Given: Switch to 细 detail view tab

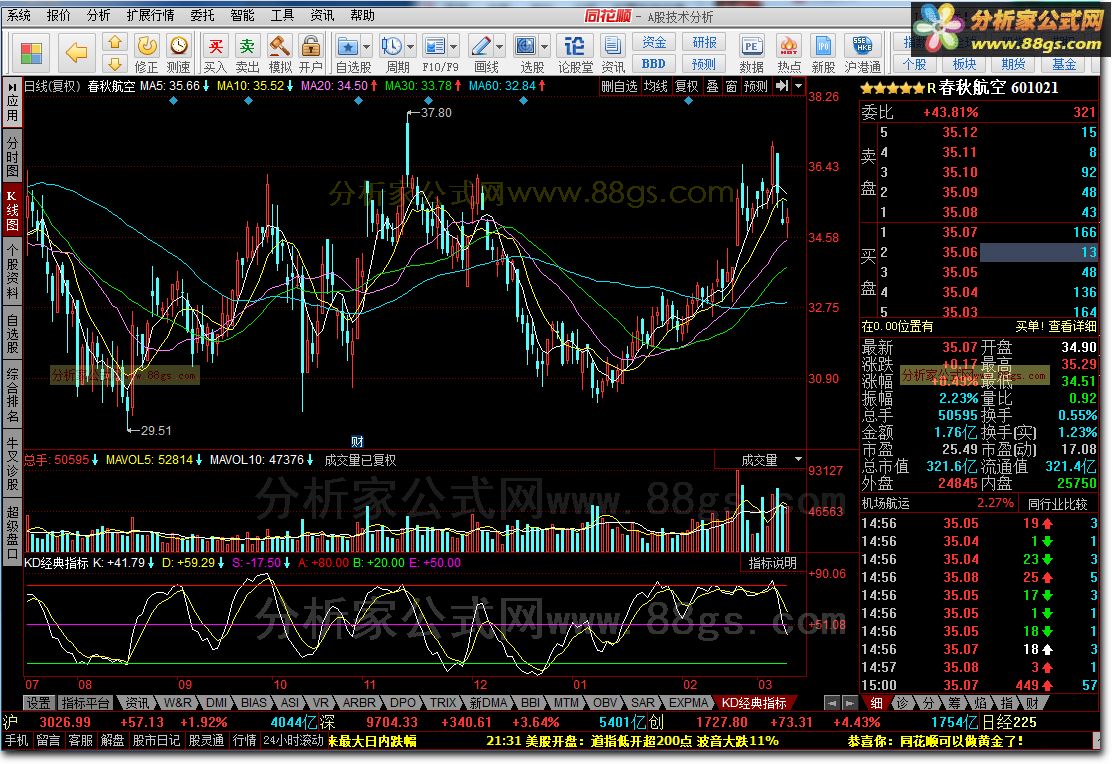Looking at the screenshot, I should [x=877, y=703].
